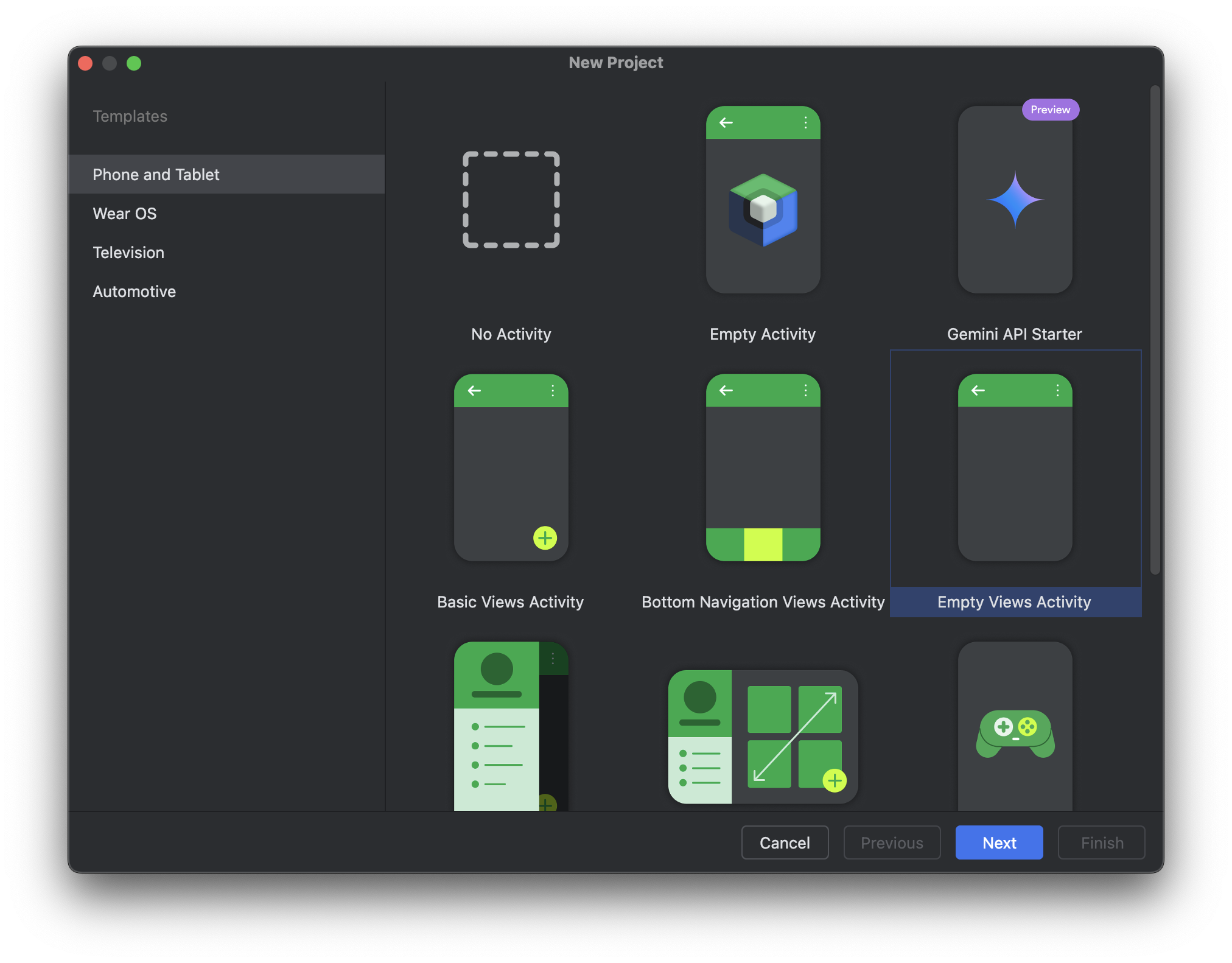Pick the Gemini API Starter template
This screenshot has width=1232, height=963.
pos(1015,200)
